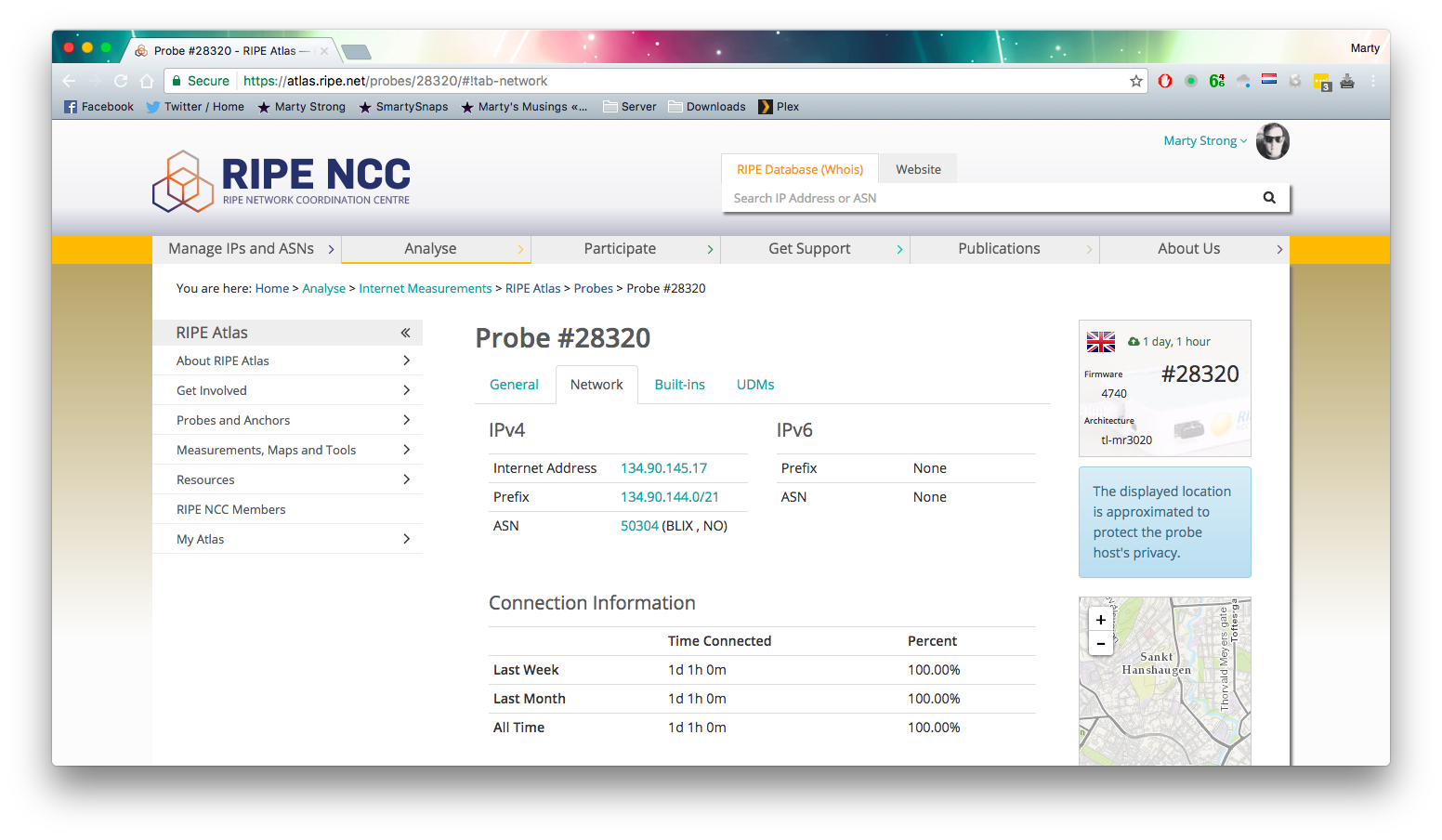
Task: Go back with browser back arrow
Action: click(x=69, y=81)
